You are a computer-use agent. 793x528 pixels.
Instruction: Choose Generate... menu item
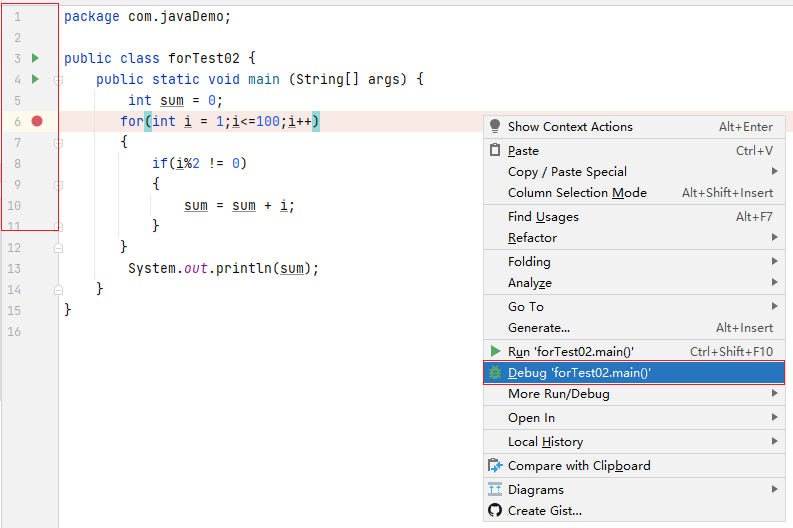click(634, 328)
